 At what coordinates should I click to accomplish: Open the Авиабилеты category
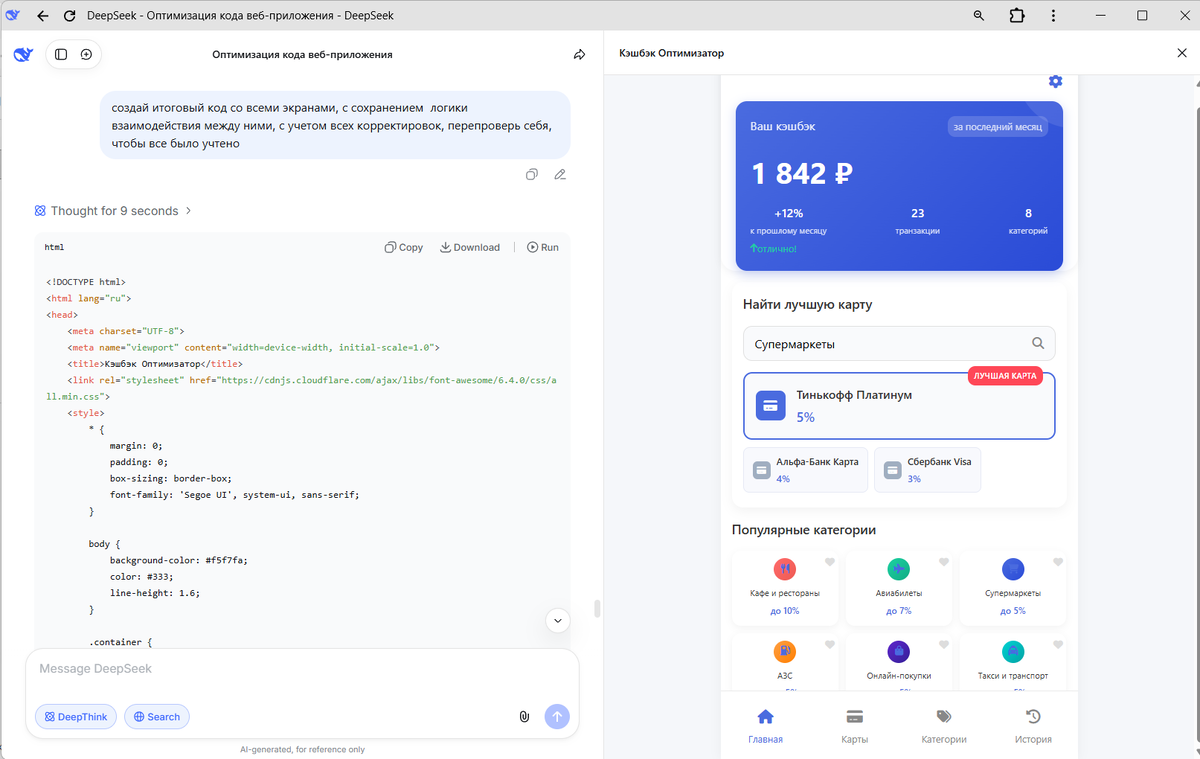tap(899, 587)
